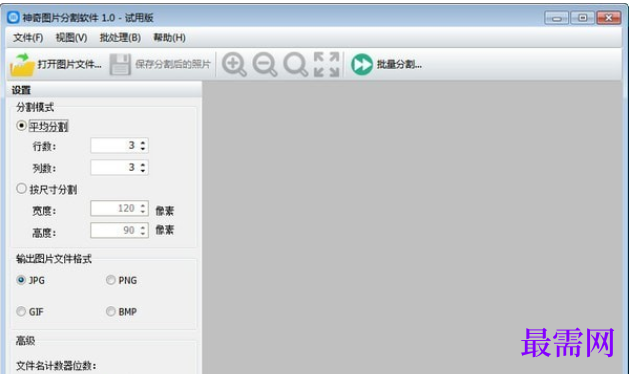
Task: Click the 打开图片文件... button label
Action: pos(69,64)
